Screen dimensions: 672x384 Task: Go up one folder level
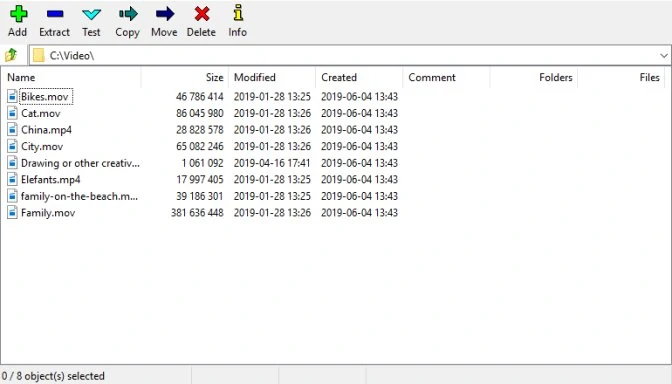[x=11, y=55]
